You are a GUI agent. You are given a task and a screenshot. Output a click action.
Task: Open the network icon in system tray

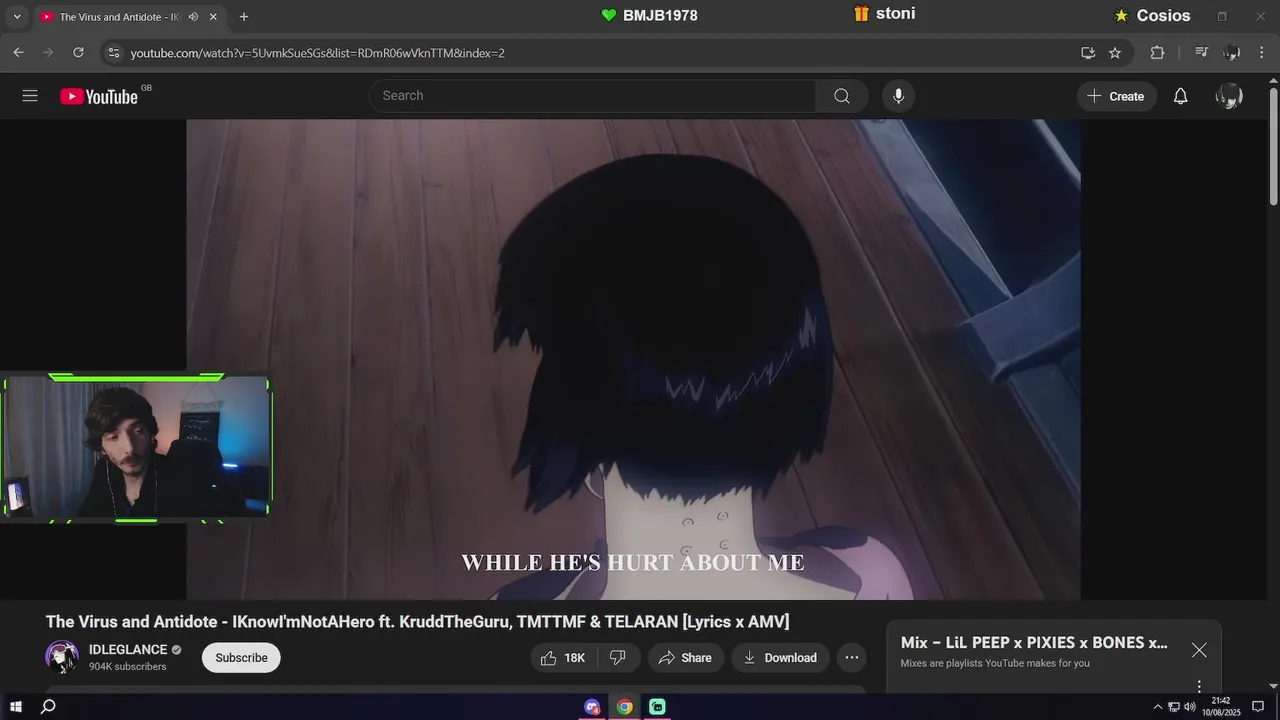(1174, 707)
